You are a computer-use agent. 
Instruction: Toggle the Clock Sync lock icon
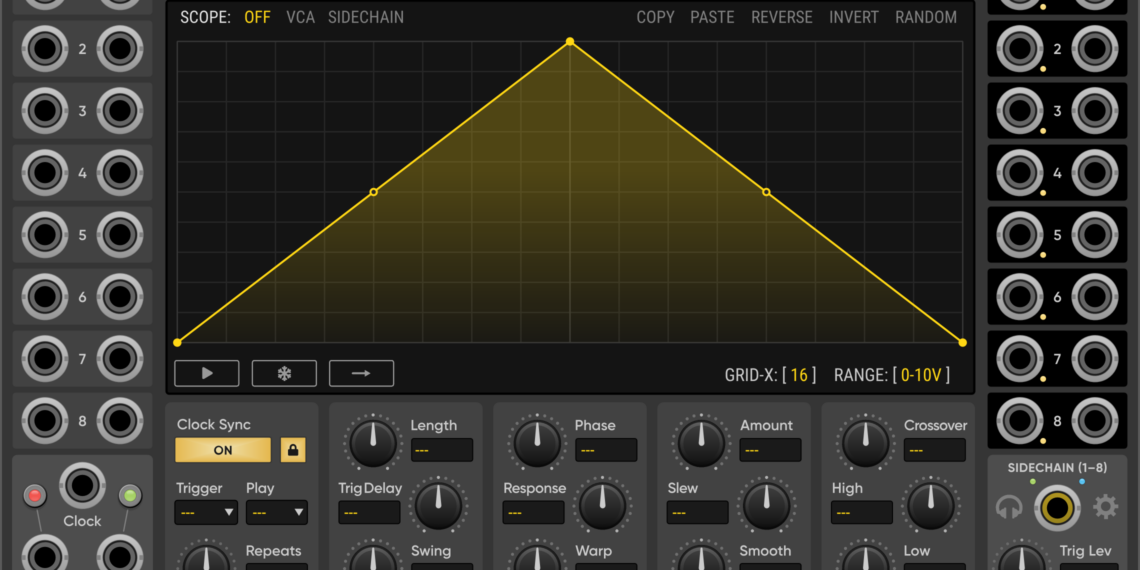click(x=293, y=450)
